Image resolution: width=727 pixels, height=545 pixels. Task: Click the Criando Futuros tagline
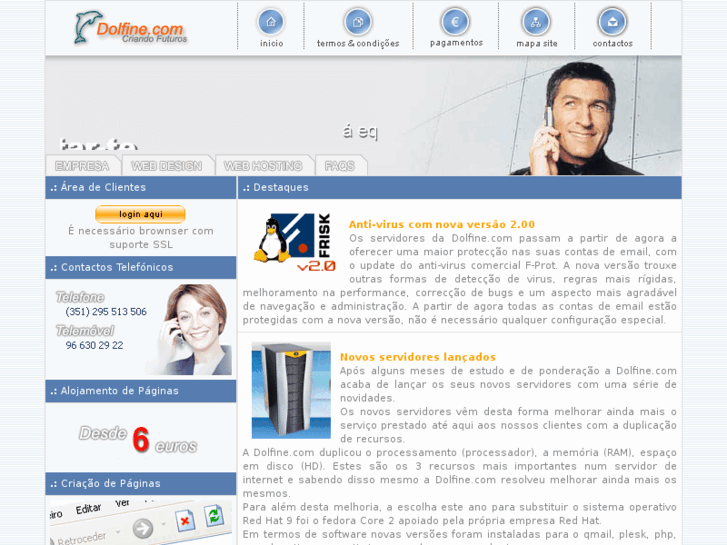point(154,39)
